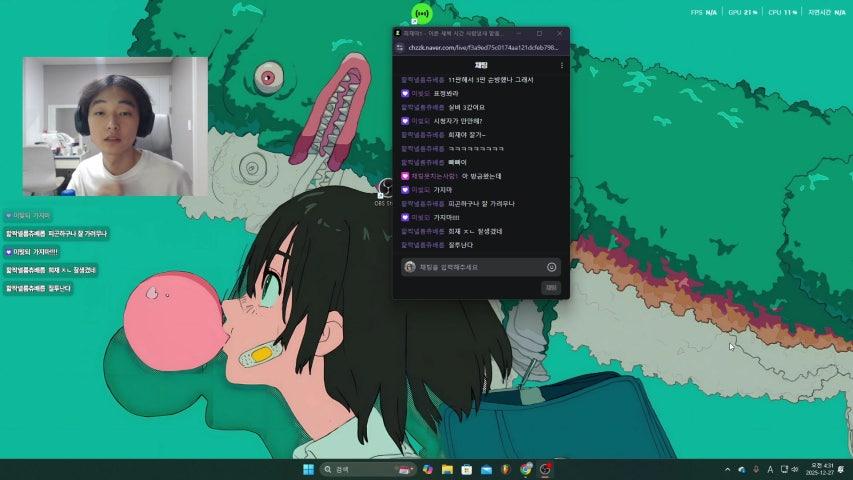Click the green broadcast icon on the desktop

(421, 14)
